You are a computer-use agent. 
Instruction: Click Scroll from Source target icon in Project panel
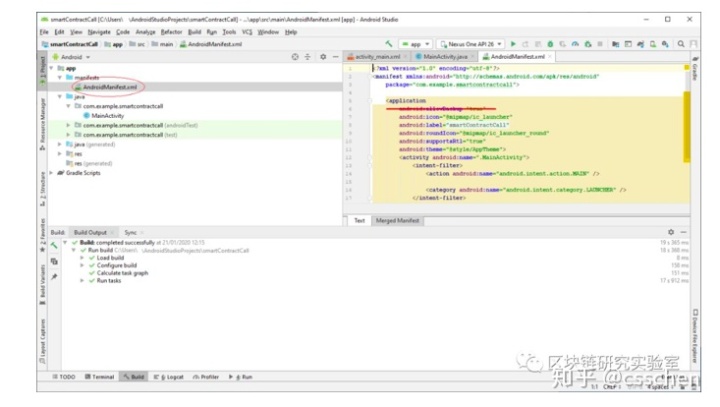click(x=295, y=57)
